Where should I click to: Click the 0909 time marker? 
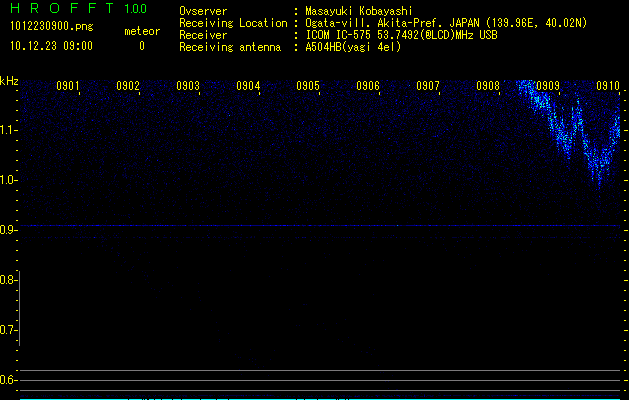[x=548, y=86]
